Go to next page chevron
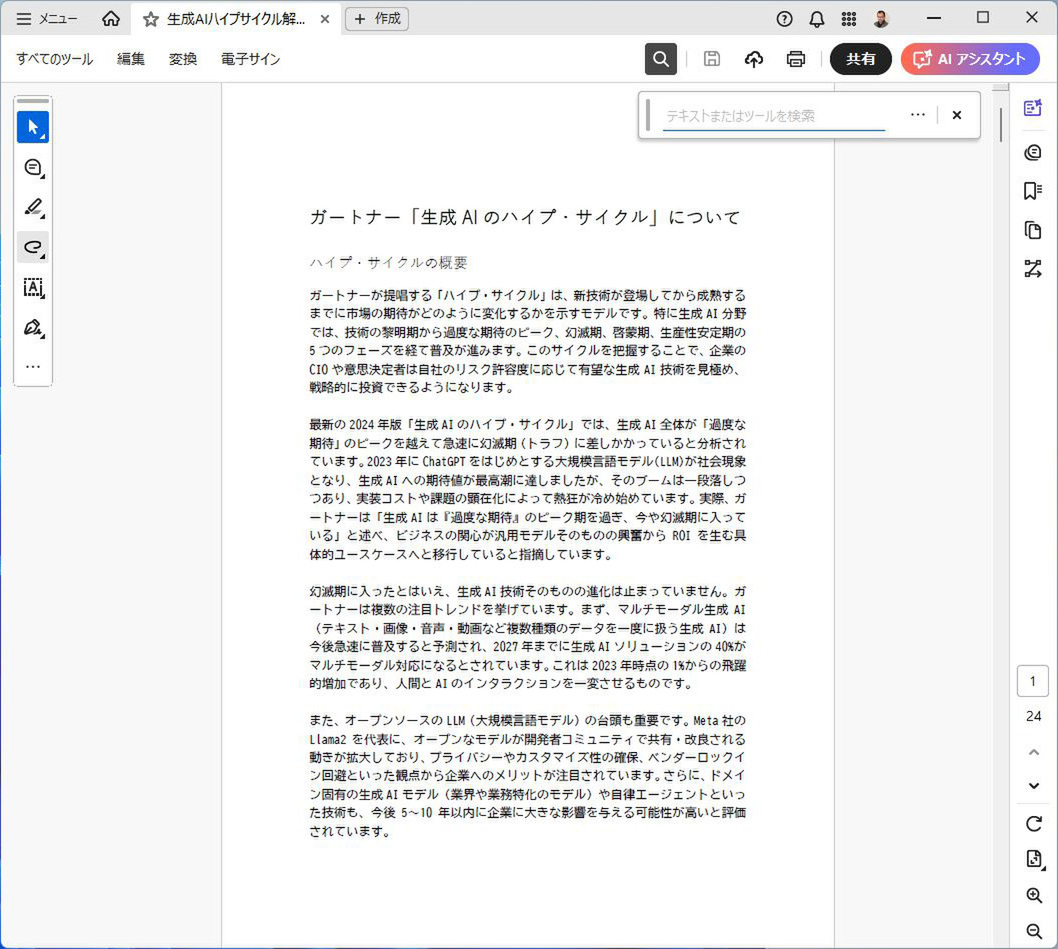Screen dimensions: 1058x949 [x=1034, y=786]
